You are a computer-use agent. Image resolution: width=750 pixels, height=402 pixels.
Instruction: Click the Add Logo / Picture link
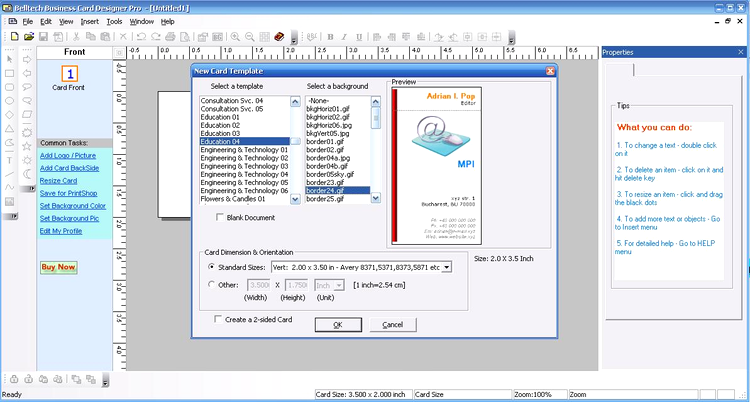coord(68,156)
